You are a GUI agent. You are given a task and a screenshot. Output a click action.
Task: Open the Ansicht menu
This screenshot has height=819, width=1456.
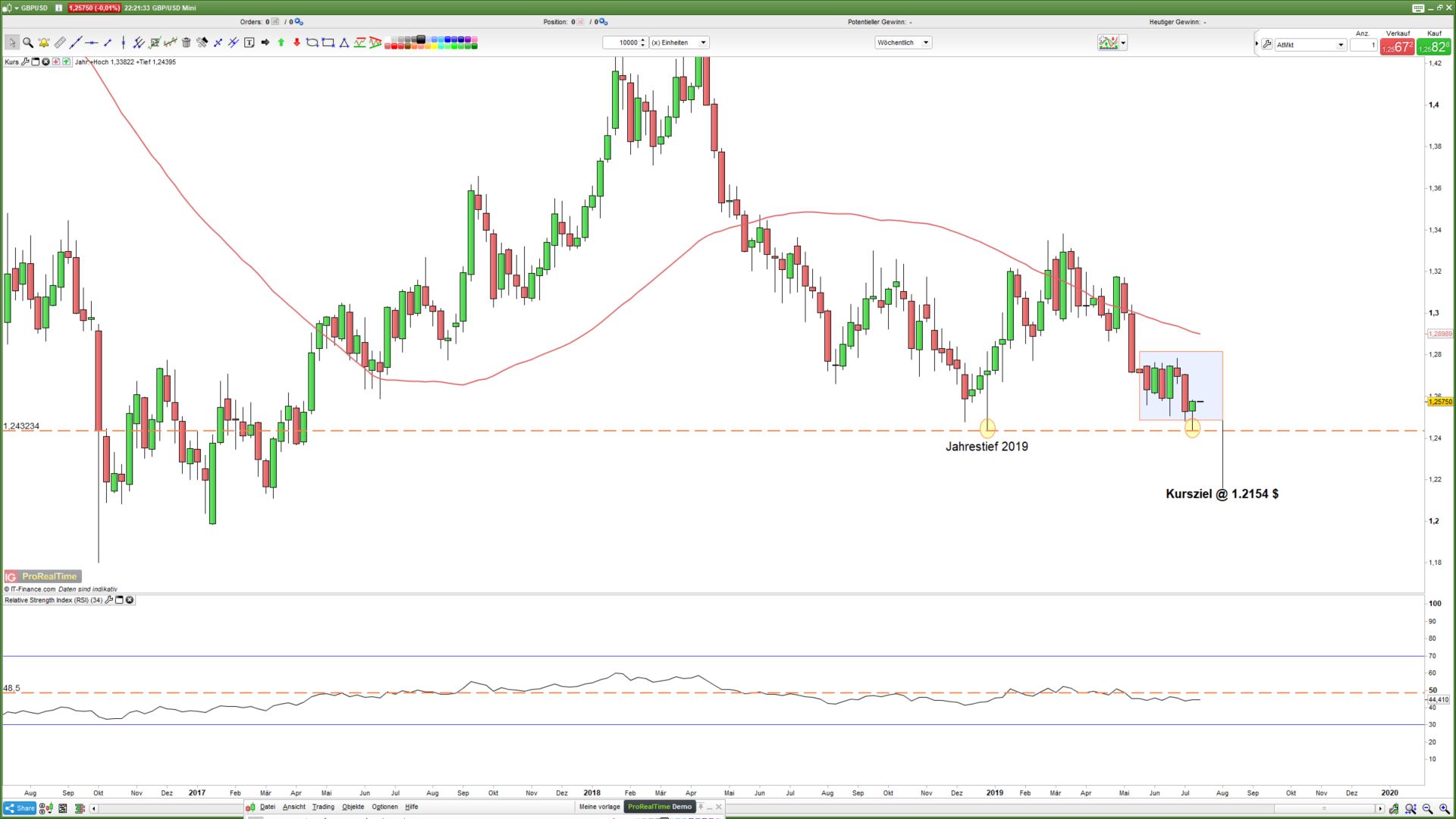[x=294, y=807]
